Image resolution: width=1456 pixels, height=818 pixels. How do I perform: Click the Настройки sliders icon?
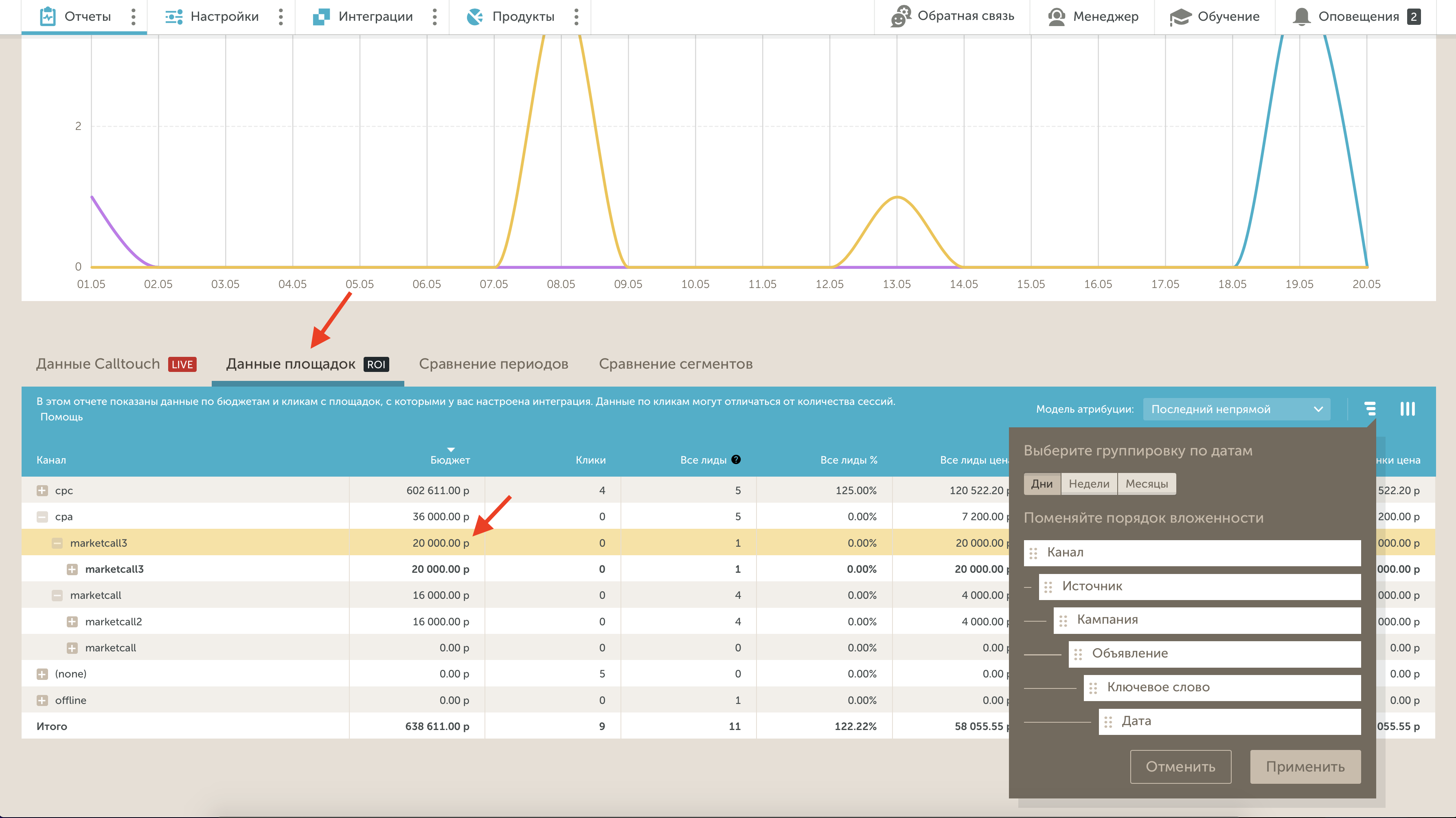tap(173, 16)
